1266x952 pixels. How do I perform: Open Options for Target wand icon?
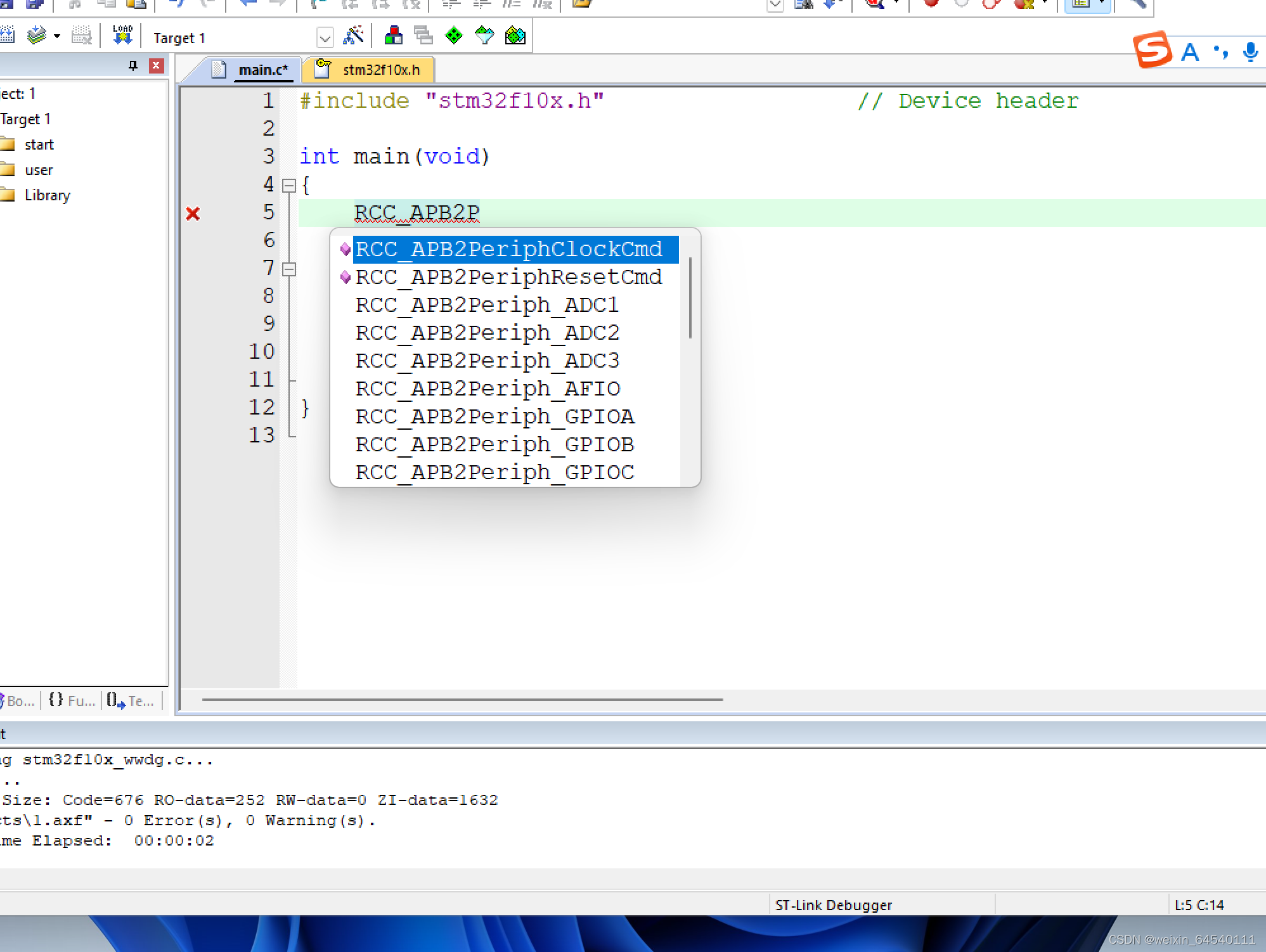[354, 36]
